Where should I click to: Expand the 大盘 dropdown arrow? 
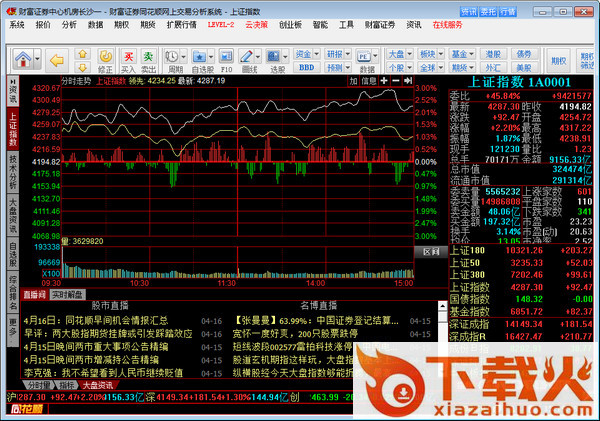[410, 54]
